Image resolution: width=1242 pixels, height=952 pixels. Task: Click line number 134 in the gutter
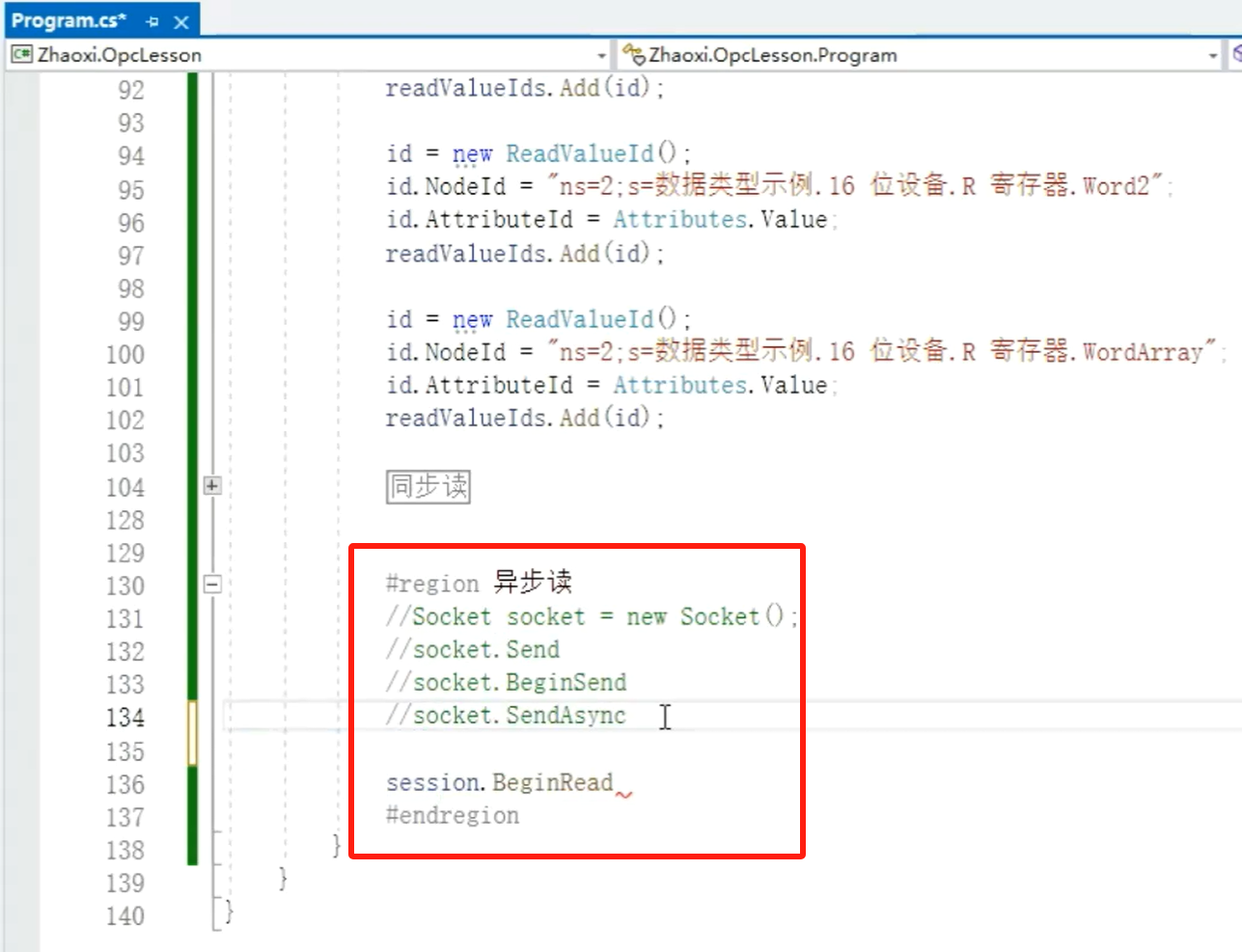(125, 718)
